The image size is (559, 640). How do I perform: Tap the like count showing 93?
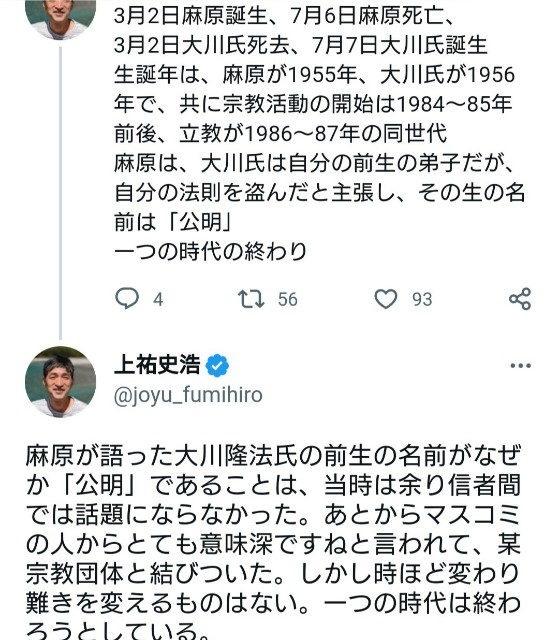coord(422,300)
